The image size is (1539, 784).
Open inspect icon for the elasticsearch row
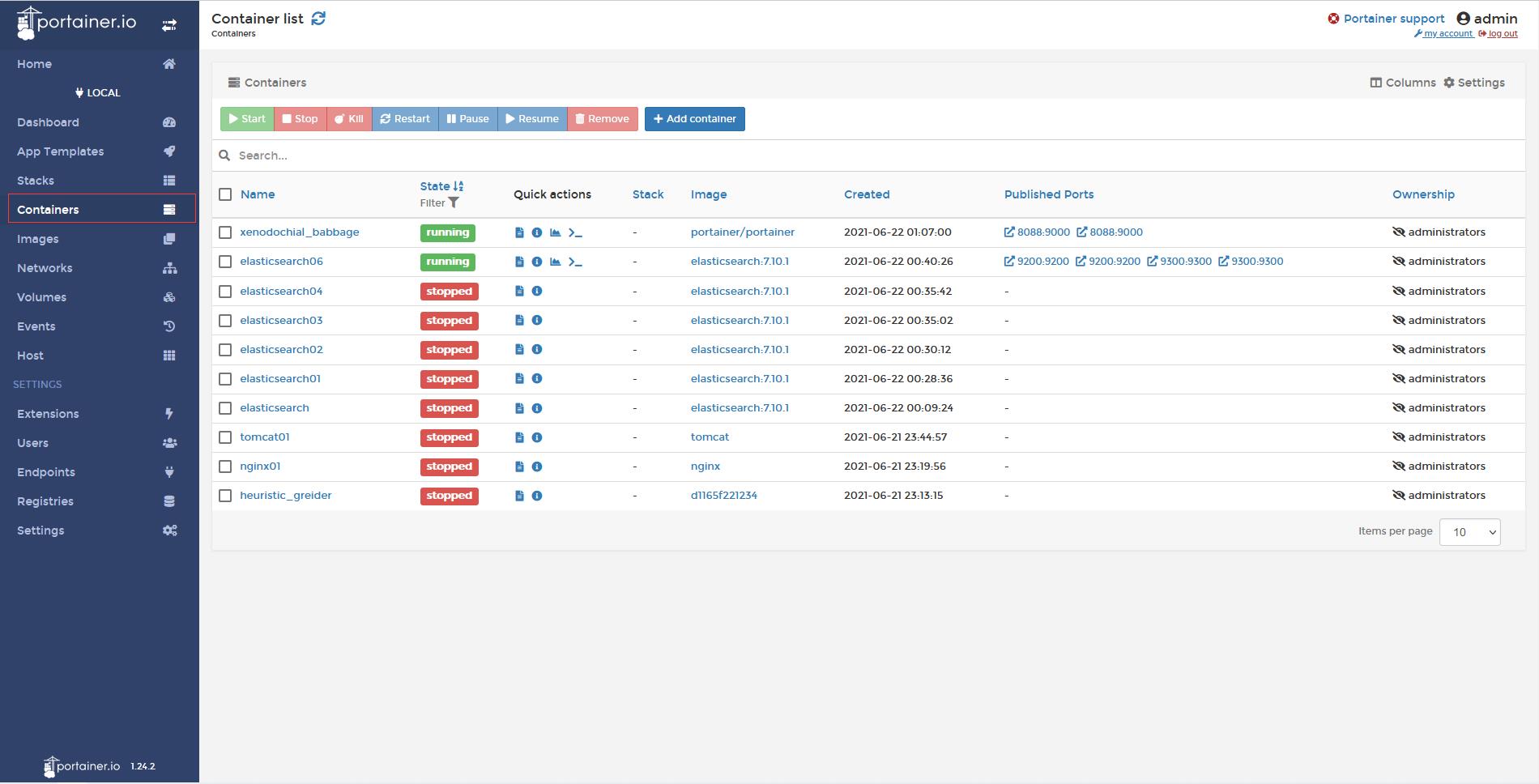click(536, 408)
